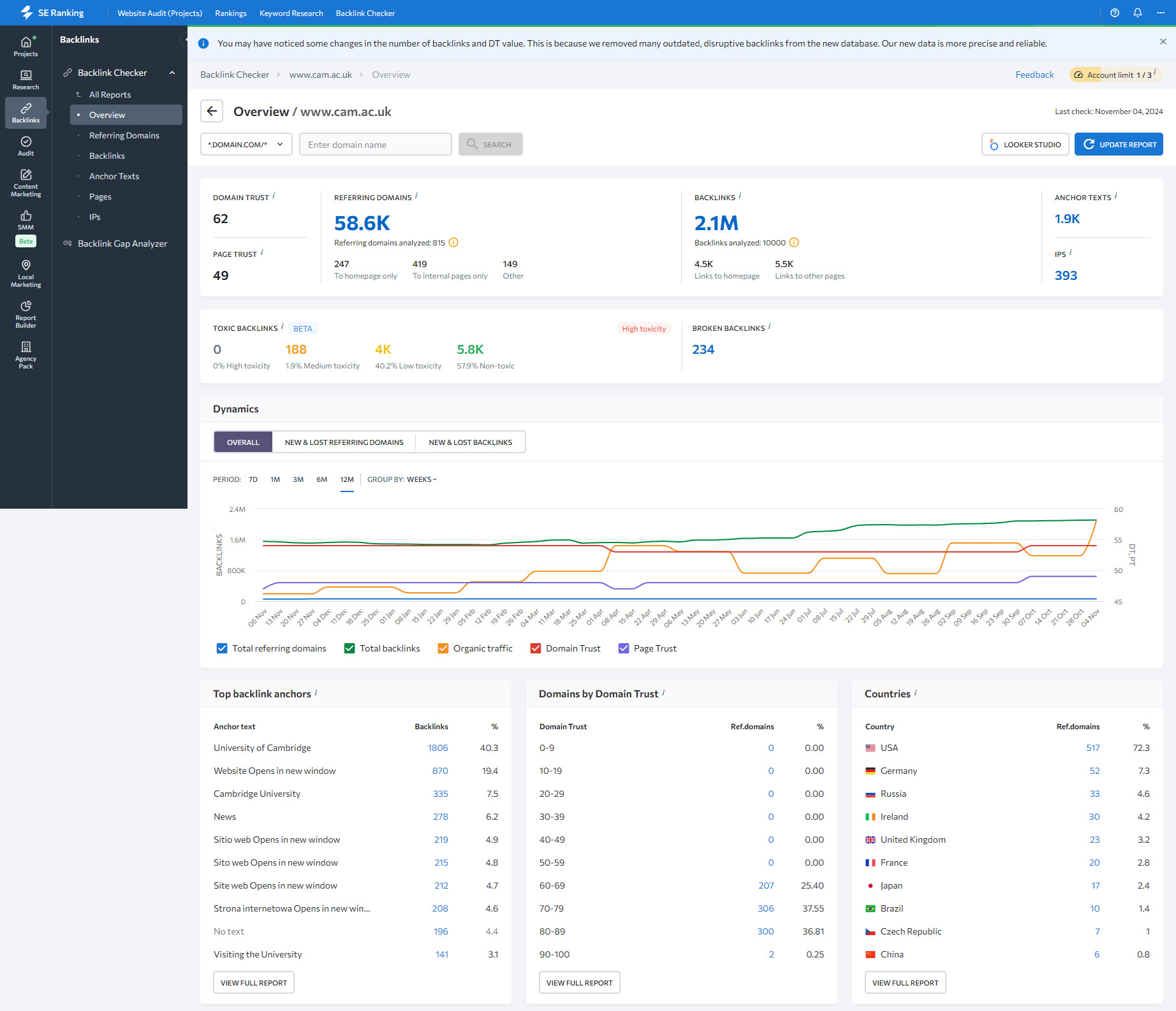1176x1011 pixels.
Task: Open Website Audit (Projects) menu
Action: 159,13
